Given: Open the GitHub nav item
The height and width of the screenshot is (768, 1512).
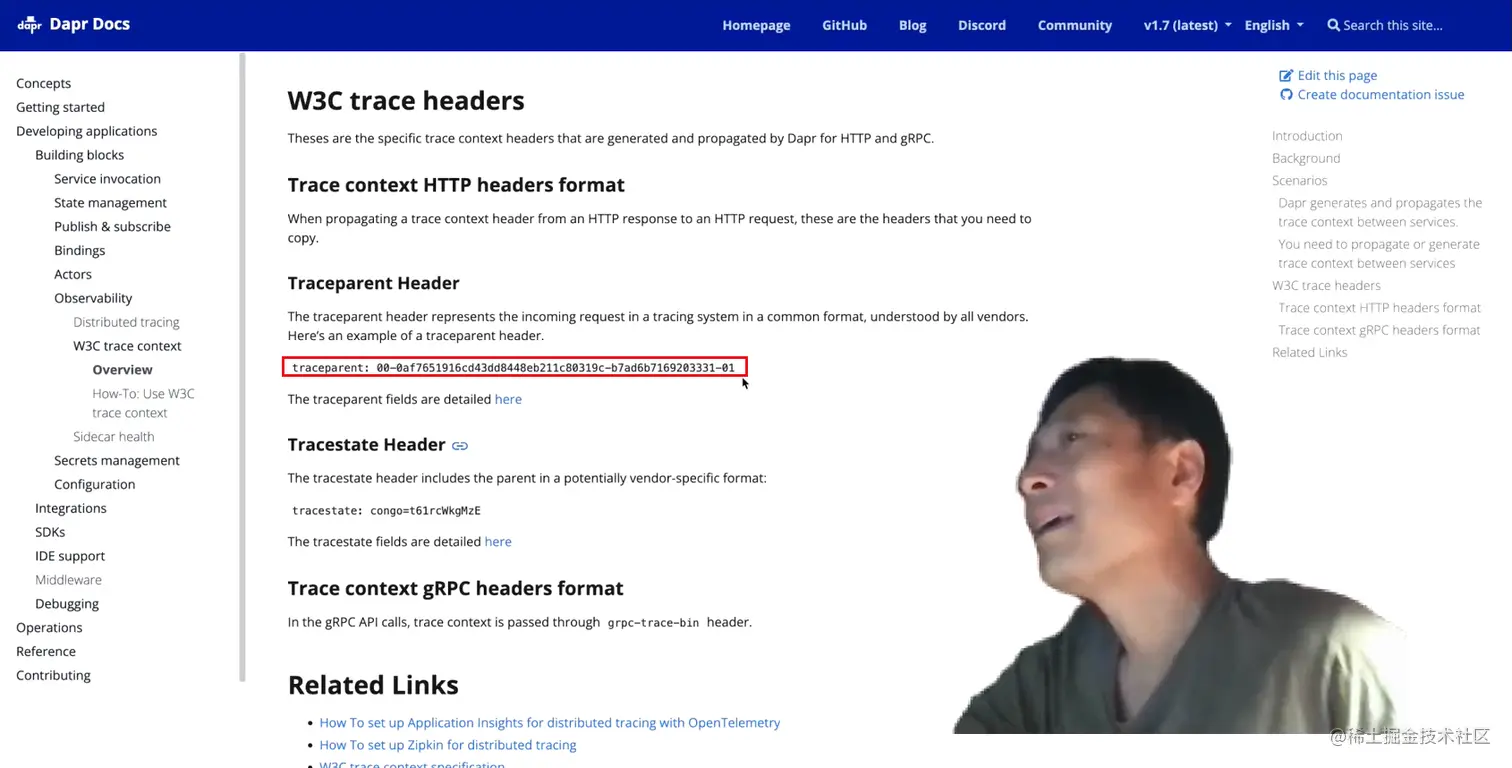Looking at the screenshot, I should 844,25.
